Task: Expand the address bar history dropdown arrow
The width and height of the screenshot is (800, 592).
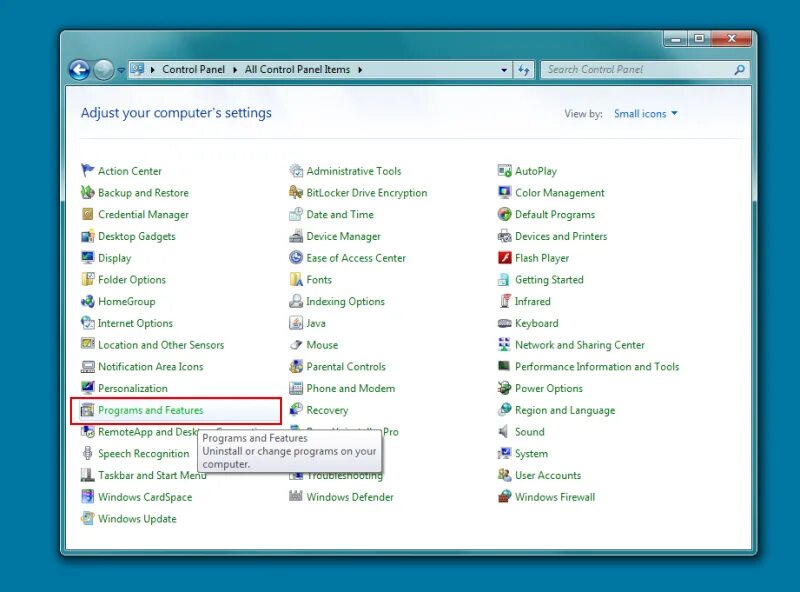Action: [x=504, y=70]
